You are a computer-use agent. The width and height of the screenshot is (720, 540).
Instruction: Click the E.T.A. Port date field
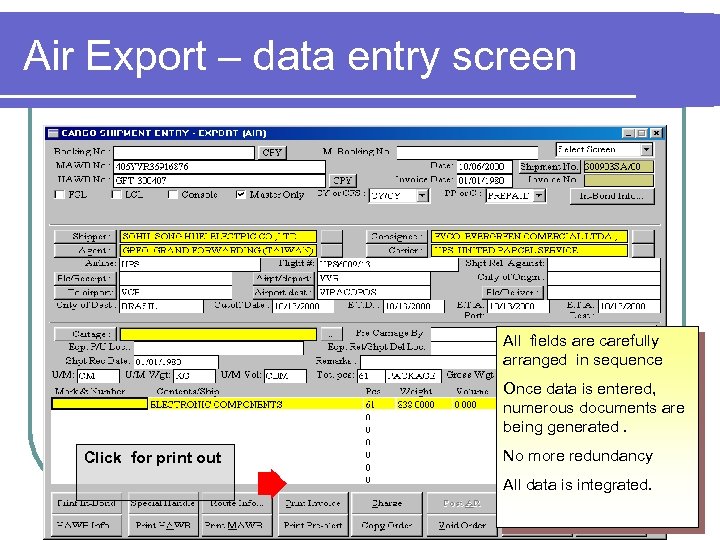coord(518,306)
